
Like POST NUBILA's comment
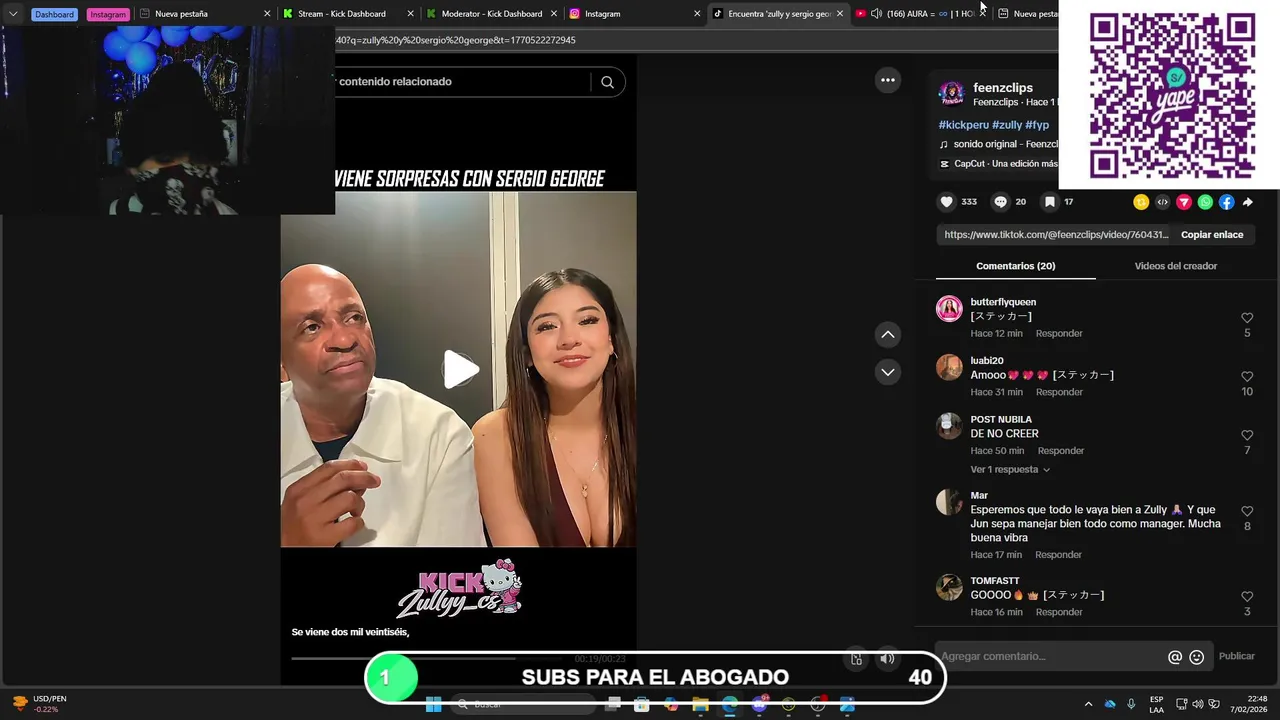click(x=1247, y=436)
